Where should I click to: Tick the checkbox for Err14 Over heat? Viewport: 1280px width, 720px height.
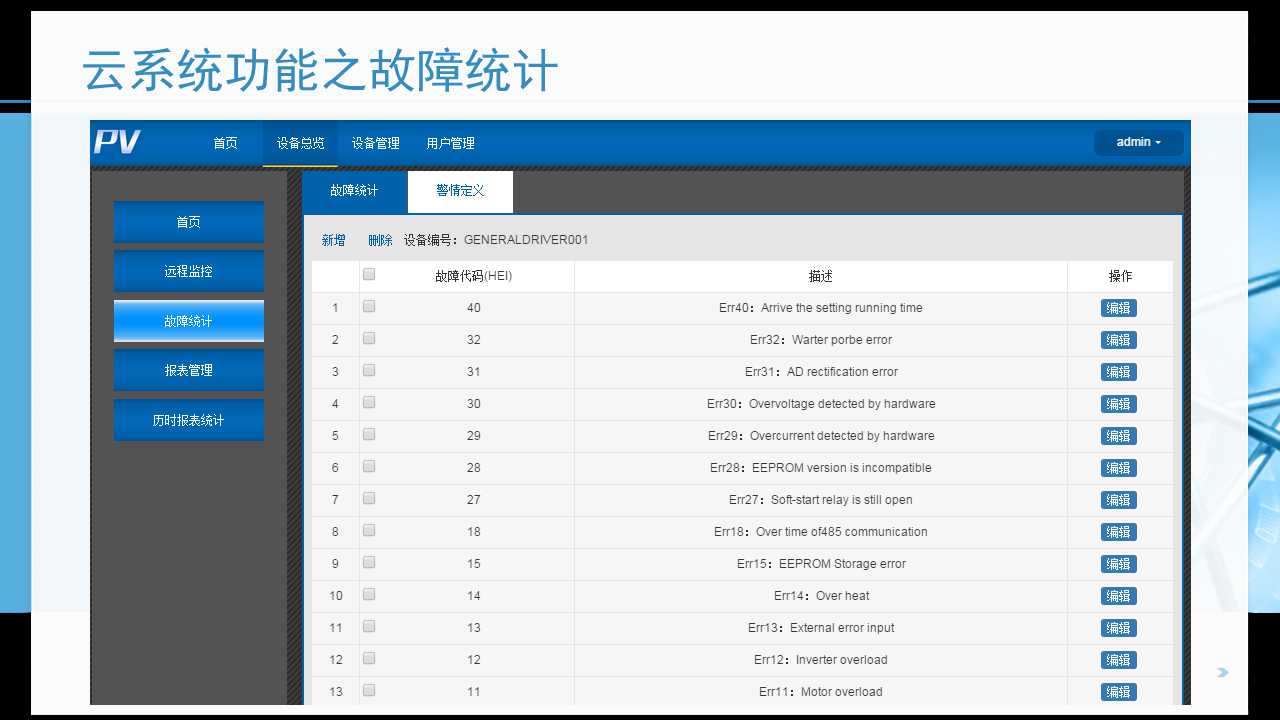[x=369, y=595]
